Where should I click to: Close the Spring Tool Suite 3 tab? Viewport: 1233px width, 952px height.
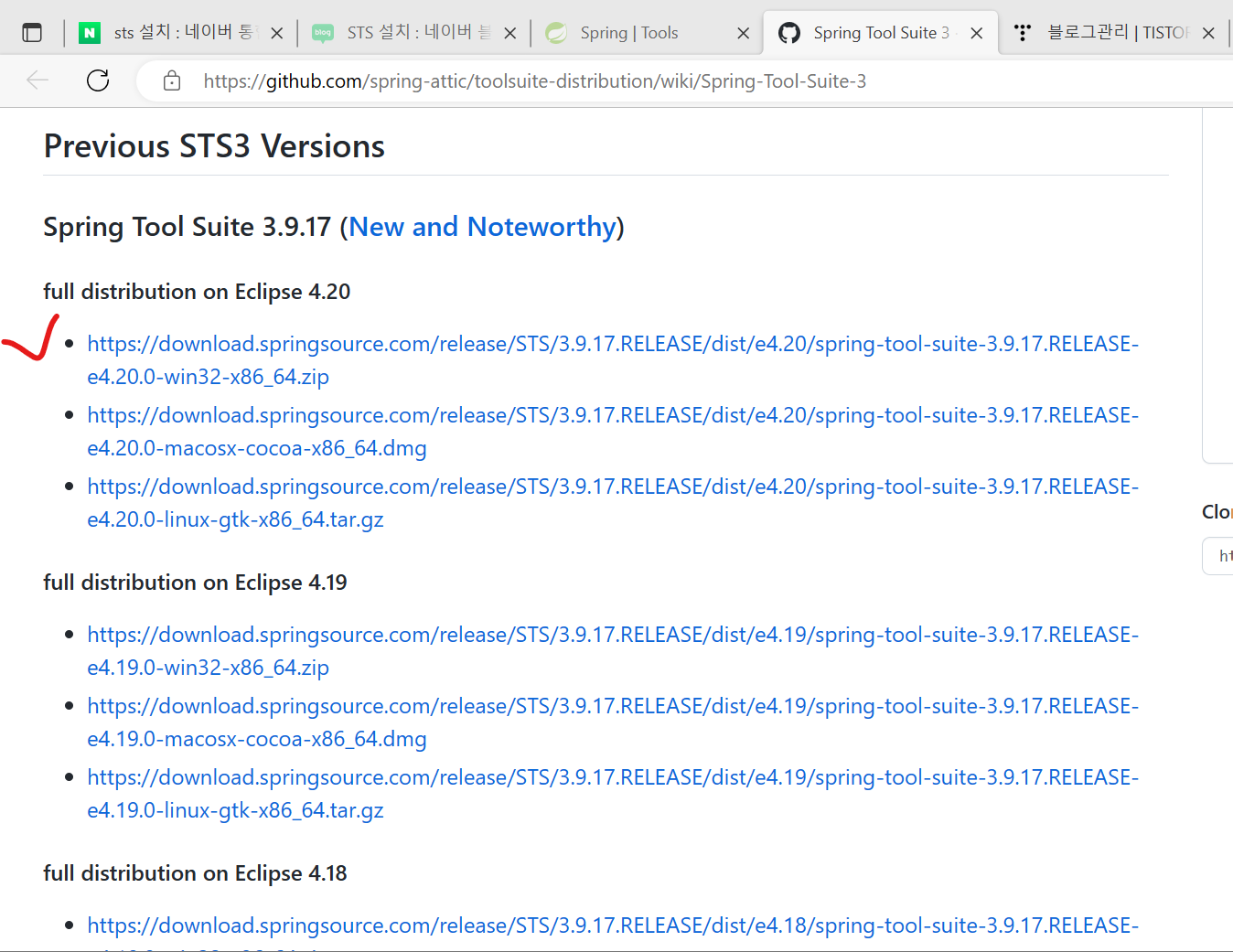coord(977,33)
